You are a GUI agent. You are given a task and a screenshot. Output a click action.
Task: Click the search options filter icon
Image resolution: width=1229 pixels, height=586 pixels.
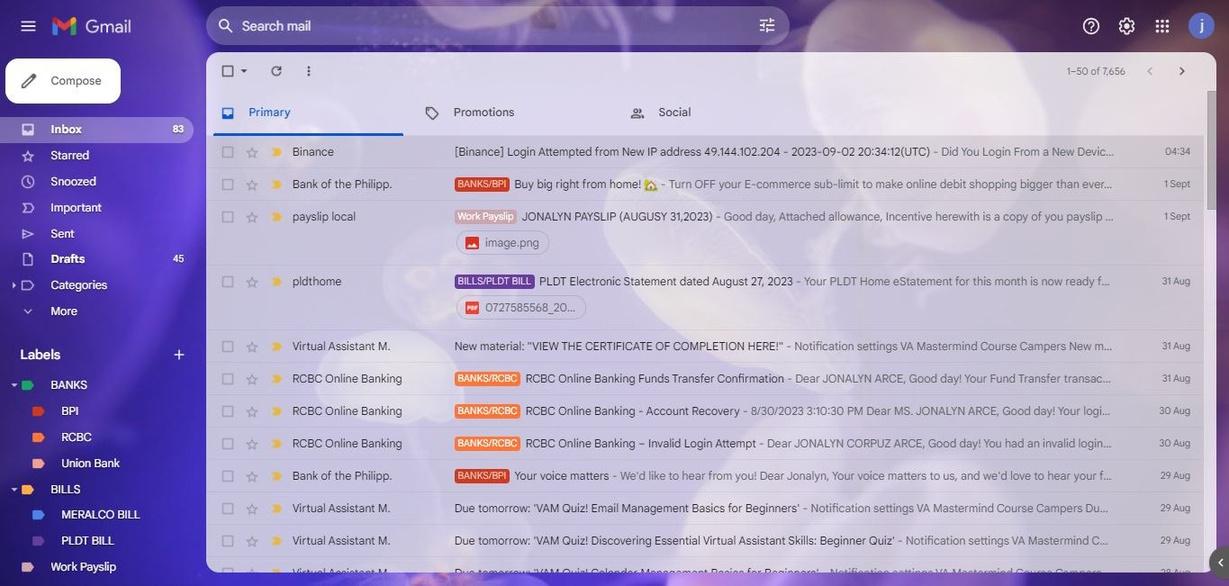click(x=767, y=26)
